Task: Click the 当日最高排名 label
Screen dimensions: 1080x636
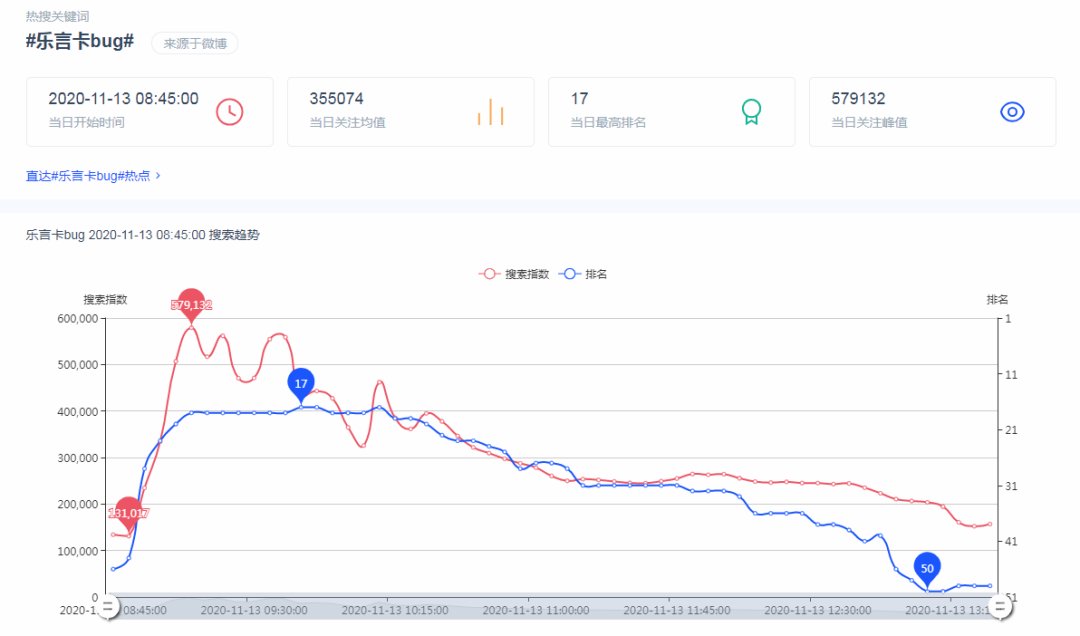Action: (x=608, y=123)
